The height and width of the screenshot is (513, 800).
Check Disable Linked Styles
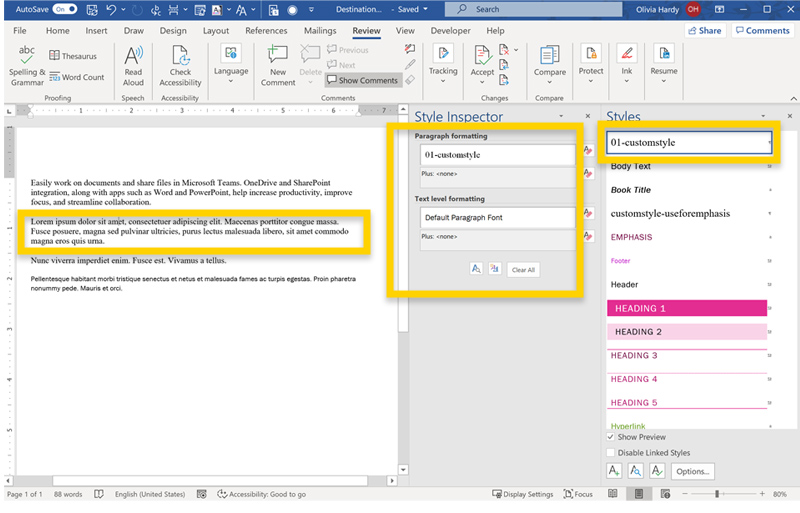[612, 453]
